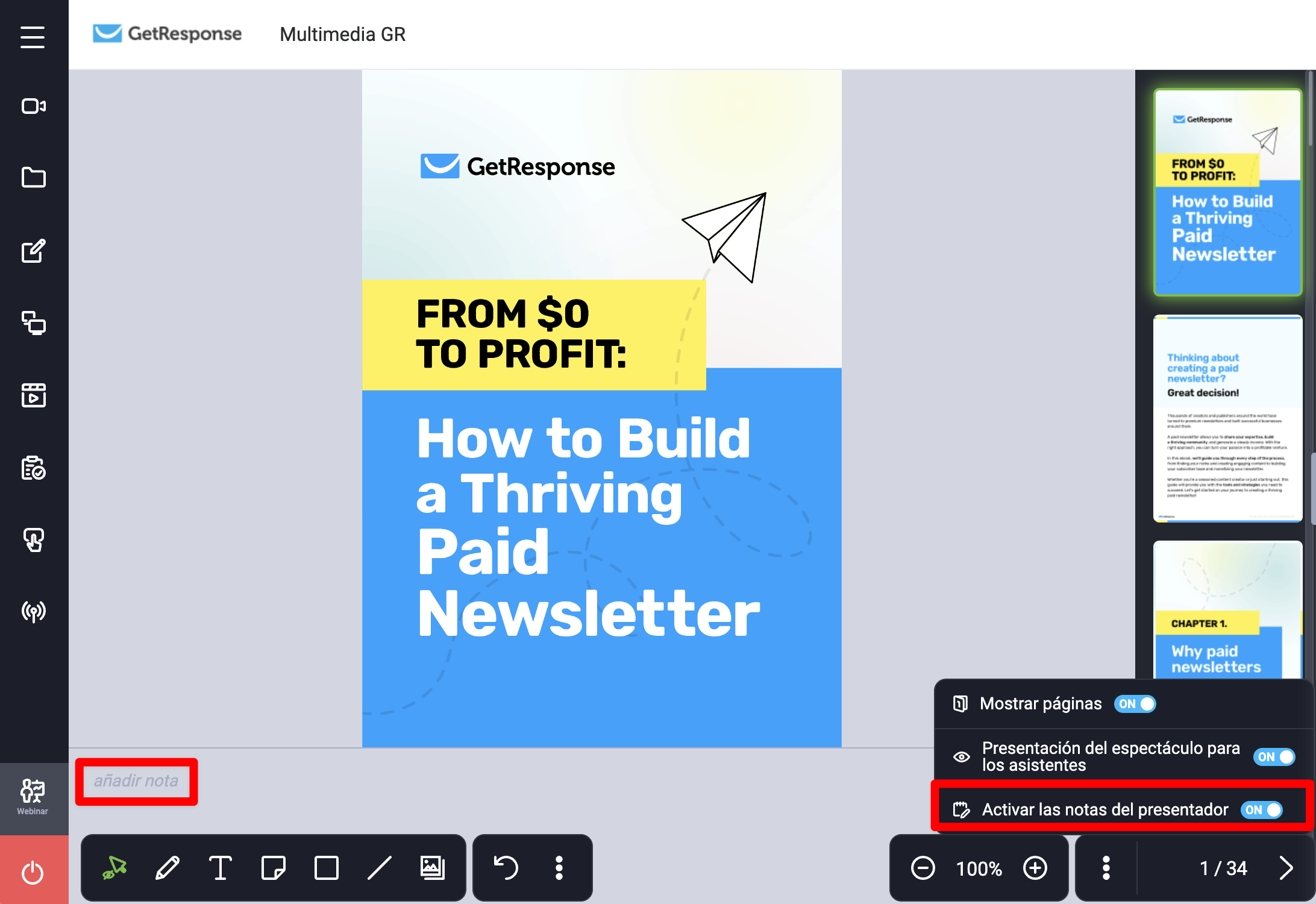Viewport: 1316px width, 904px height.
Task: Click the thumbnails panel scrollbar
Action: pyautogui.click(x=1311, y=108)
